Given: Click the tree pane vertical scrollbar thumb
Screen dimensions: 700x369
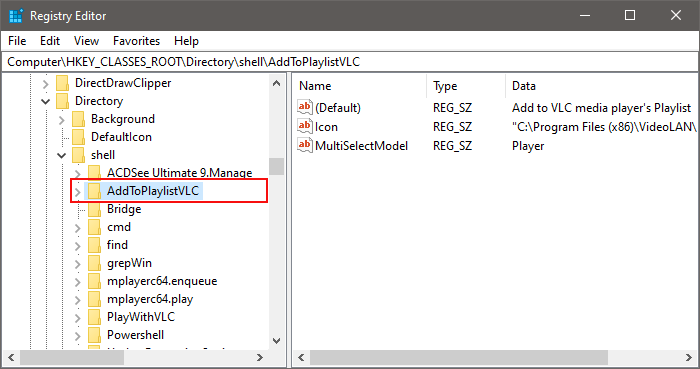Looking at the screenshot, I should point(276,166).
